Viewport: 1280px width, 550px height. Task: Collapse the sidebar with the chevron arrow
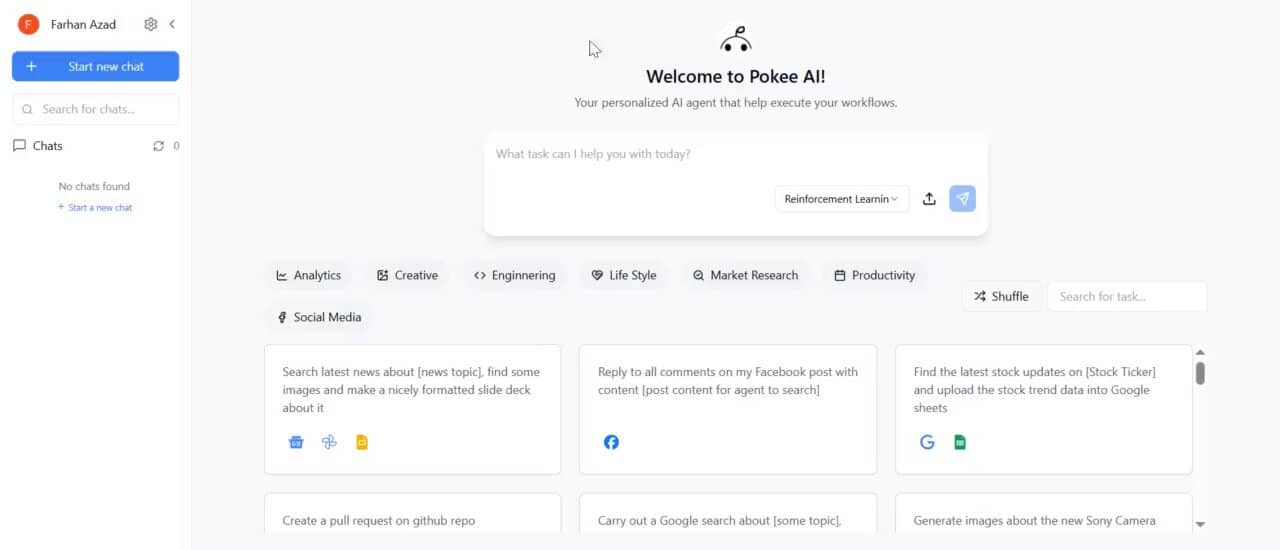pyautogui.click(x=172, y=24)
